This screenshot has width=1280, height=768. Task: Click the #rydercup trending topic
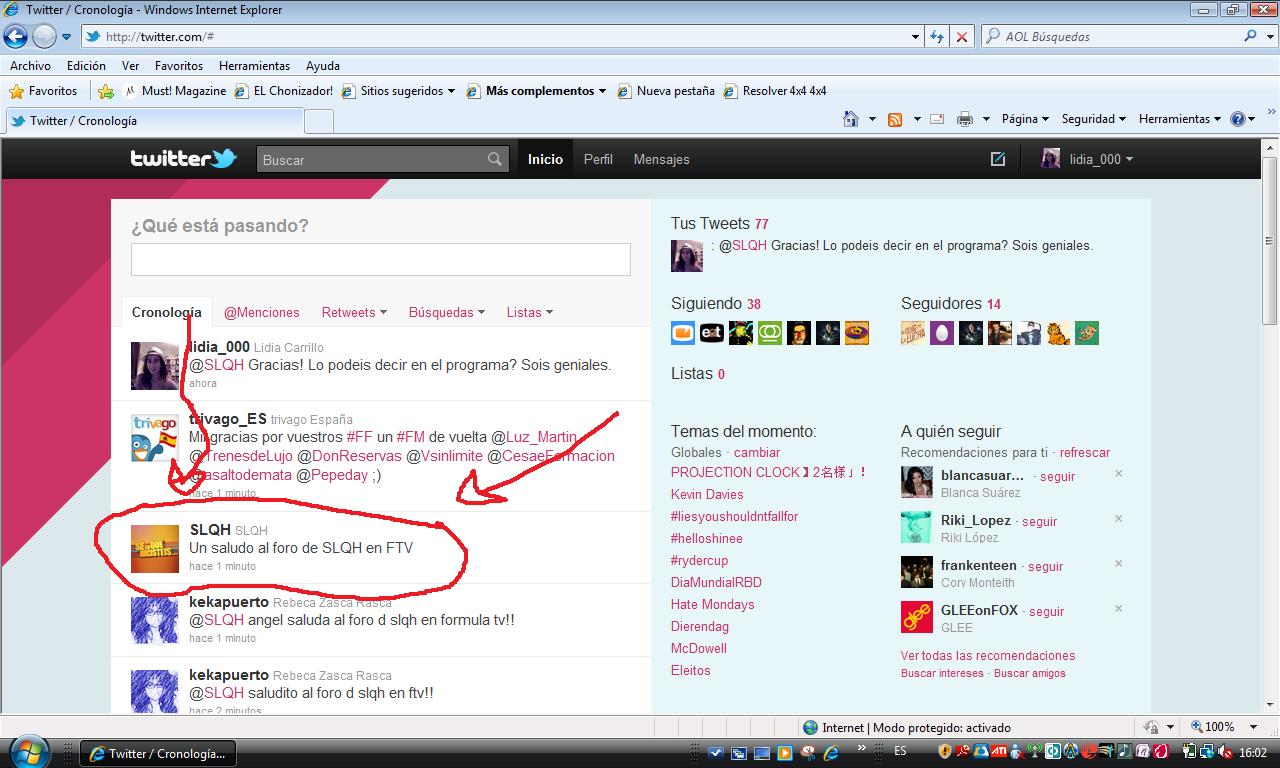699,560
